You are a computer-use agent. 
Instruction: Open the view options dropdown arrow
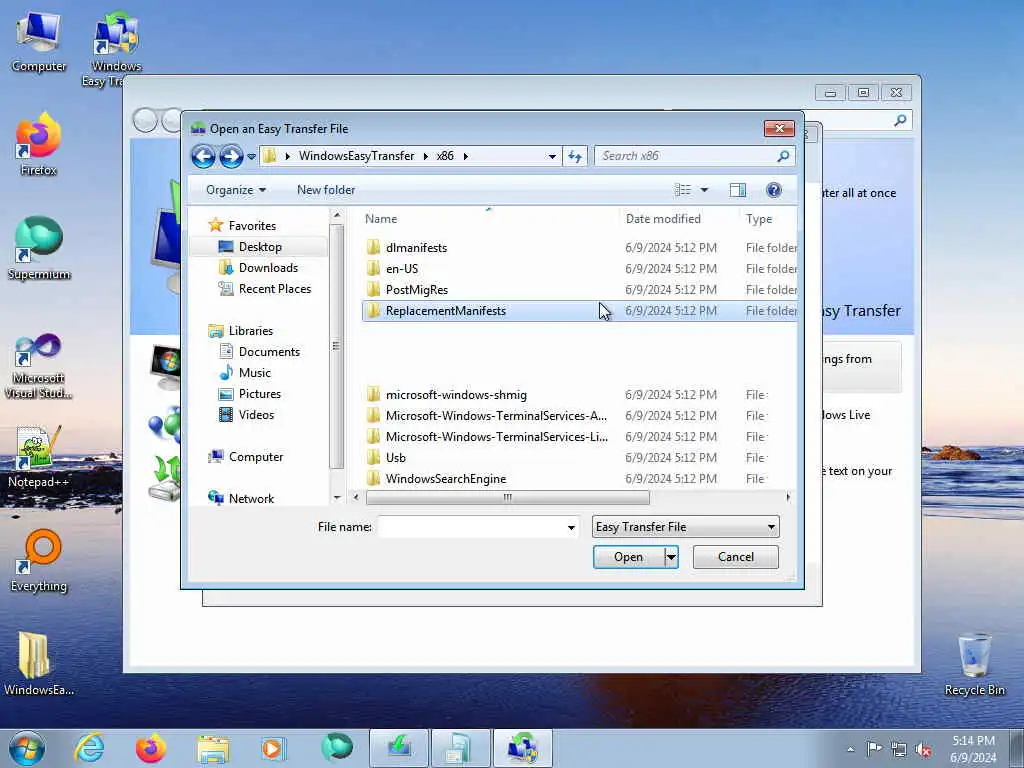click(704, 190)
